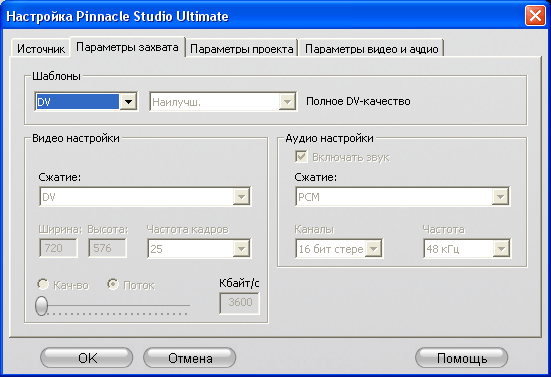
Task: Select the Параметры захвата tab
Action: tap(127, 47)
